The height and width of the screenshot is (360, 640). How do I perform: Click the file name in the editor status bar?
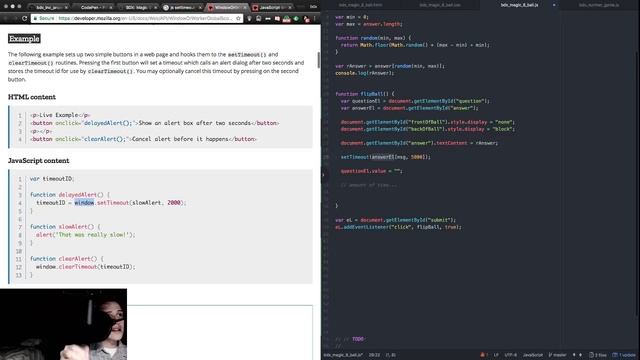[x=343, y=355]
